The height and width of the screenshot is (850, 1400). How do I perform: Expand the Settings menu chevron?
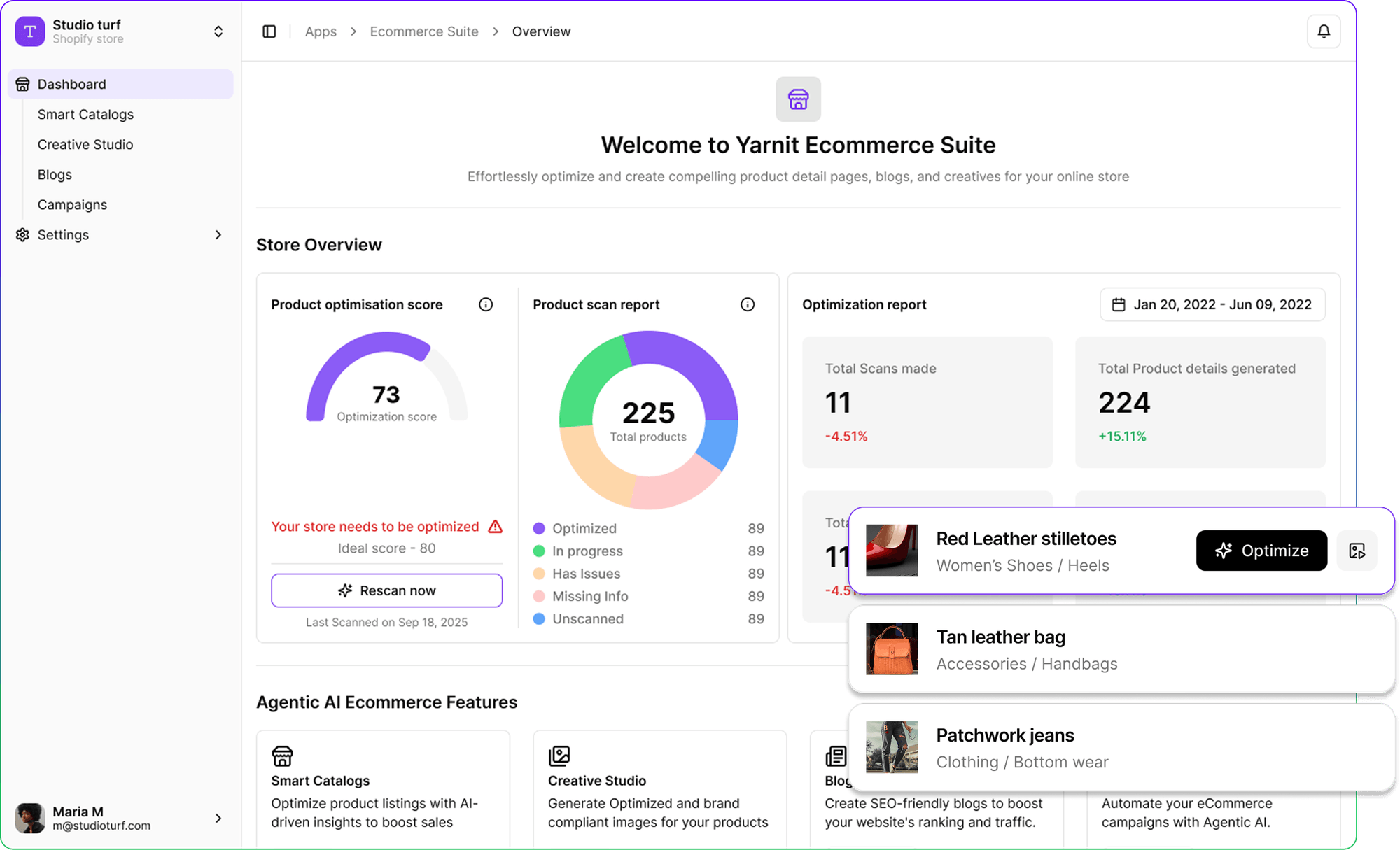[x=219, y=234]
